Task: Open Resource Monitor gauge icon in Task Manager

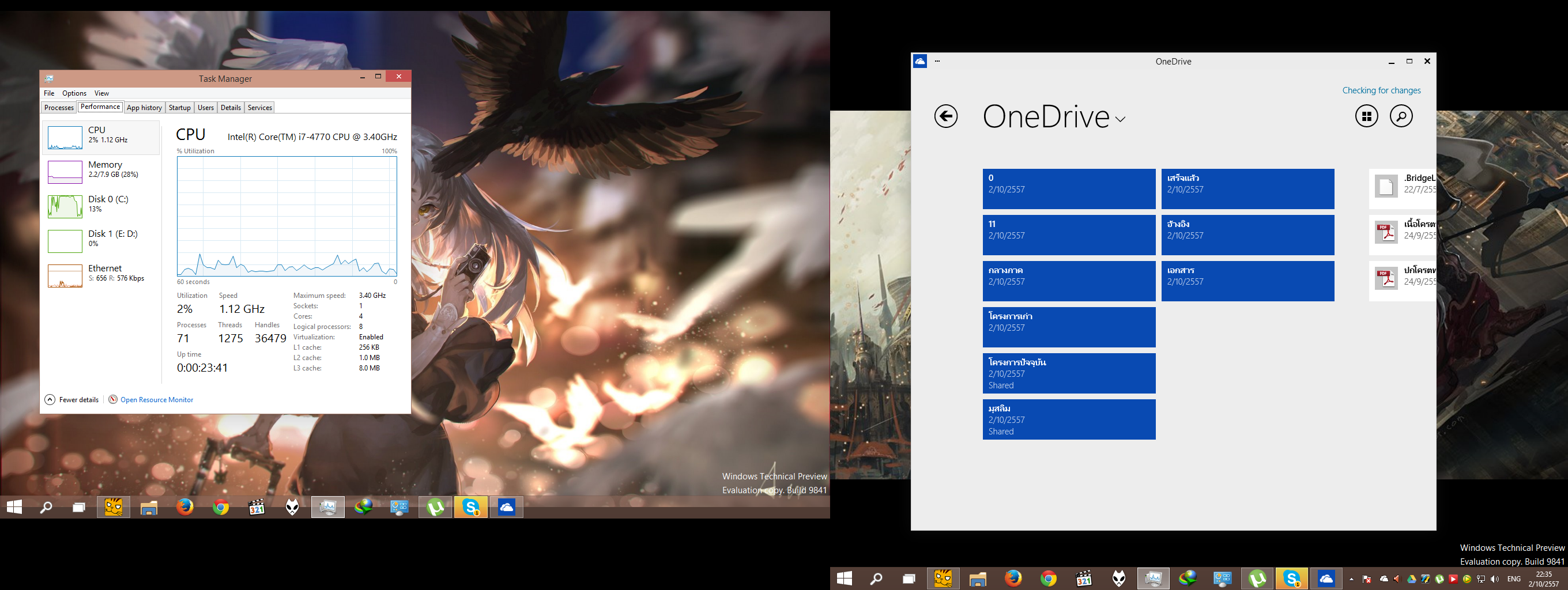Action: click(112, 400)
